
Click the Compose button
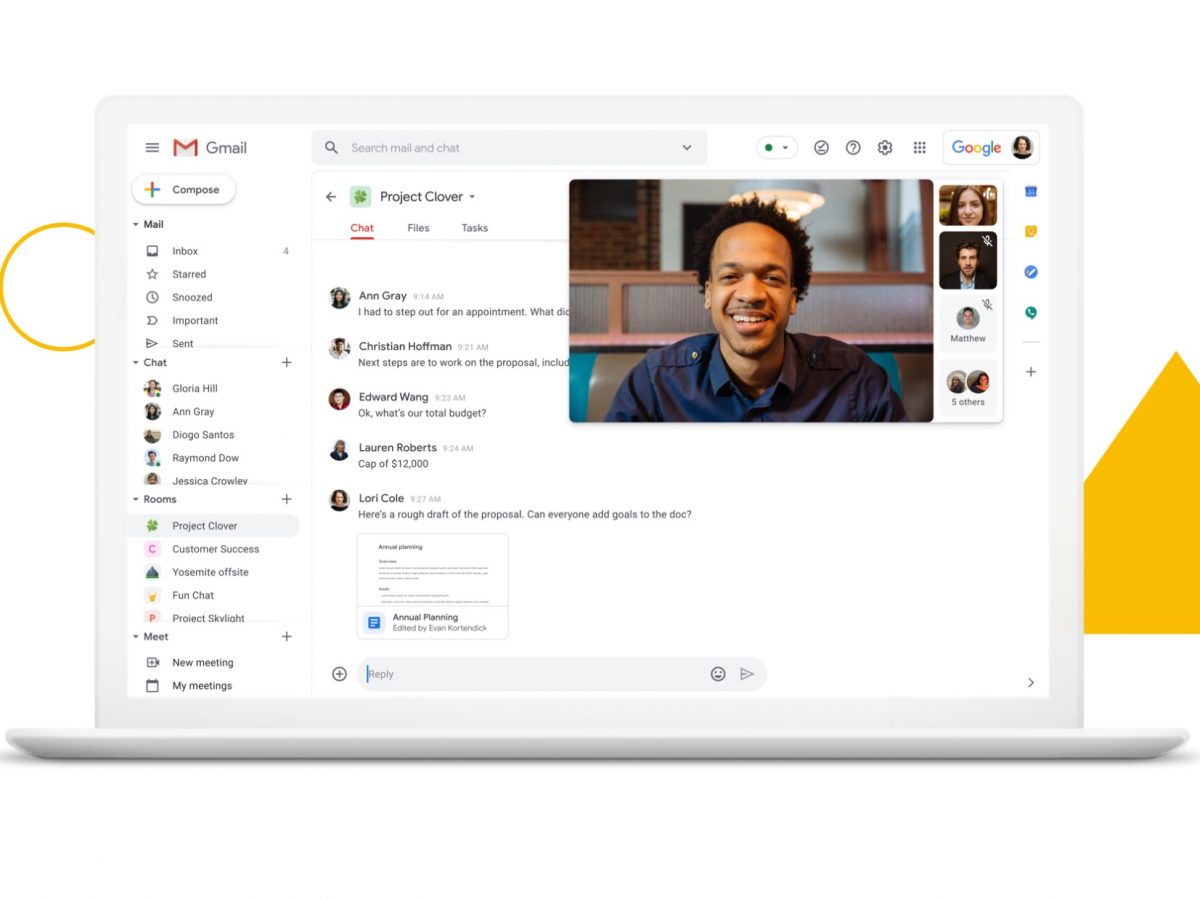[x=184, y=190]
